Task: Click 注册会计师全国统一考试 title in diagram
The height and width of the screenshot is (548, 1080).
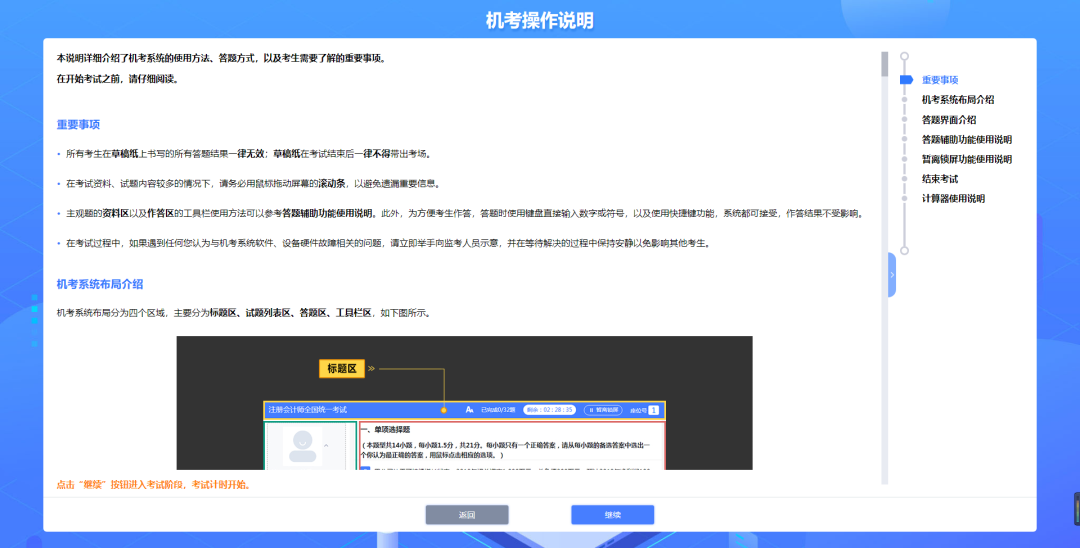Action: pos(307,410)
